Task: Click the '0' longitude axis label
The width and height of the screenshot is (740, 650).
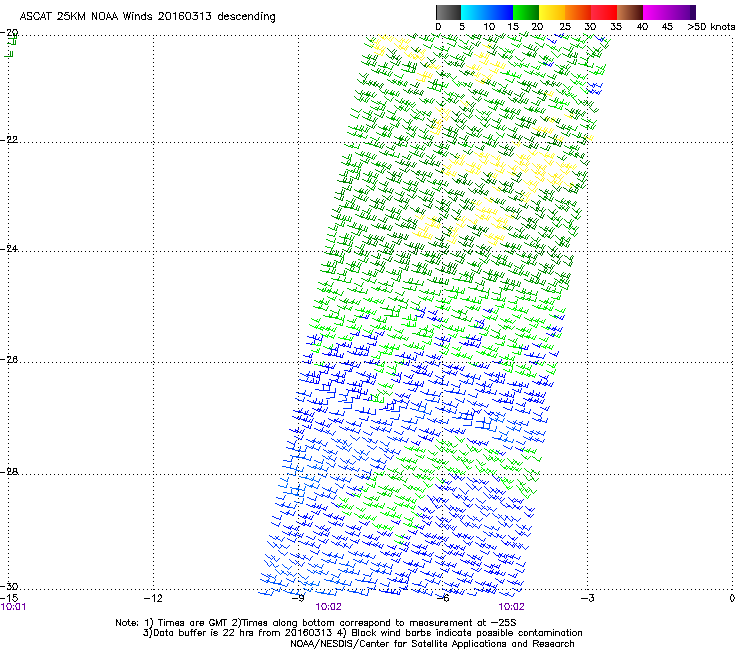Action: (732, 598)
